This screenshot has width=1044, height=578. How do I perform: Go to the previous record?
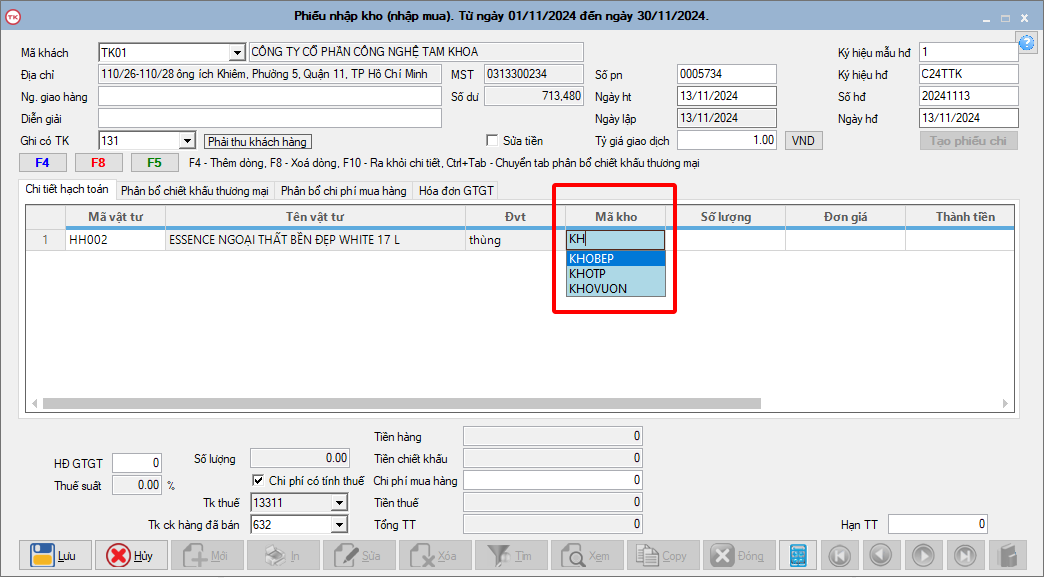(x=882, y=555)
